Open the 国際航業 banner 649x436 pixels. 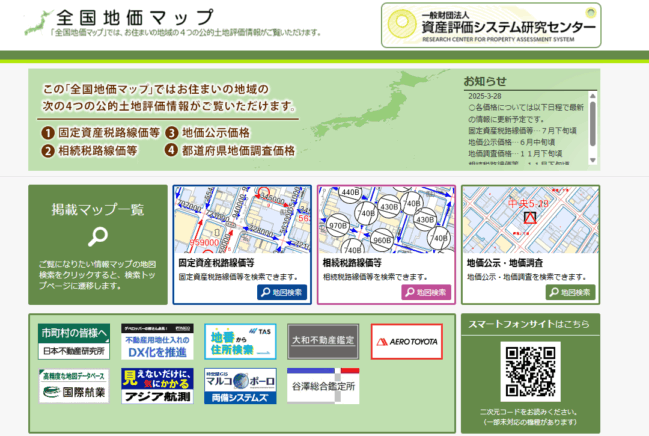[74, 386]
